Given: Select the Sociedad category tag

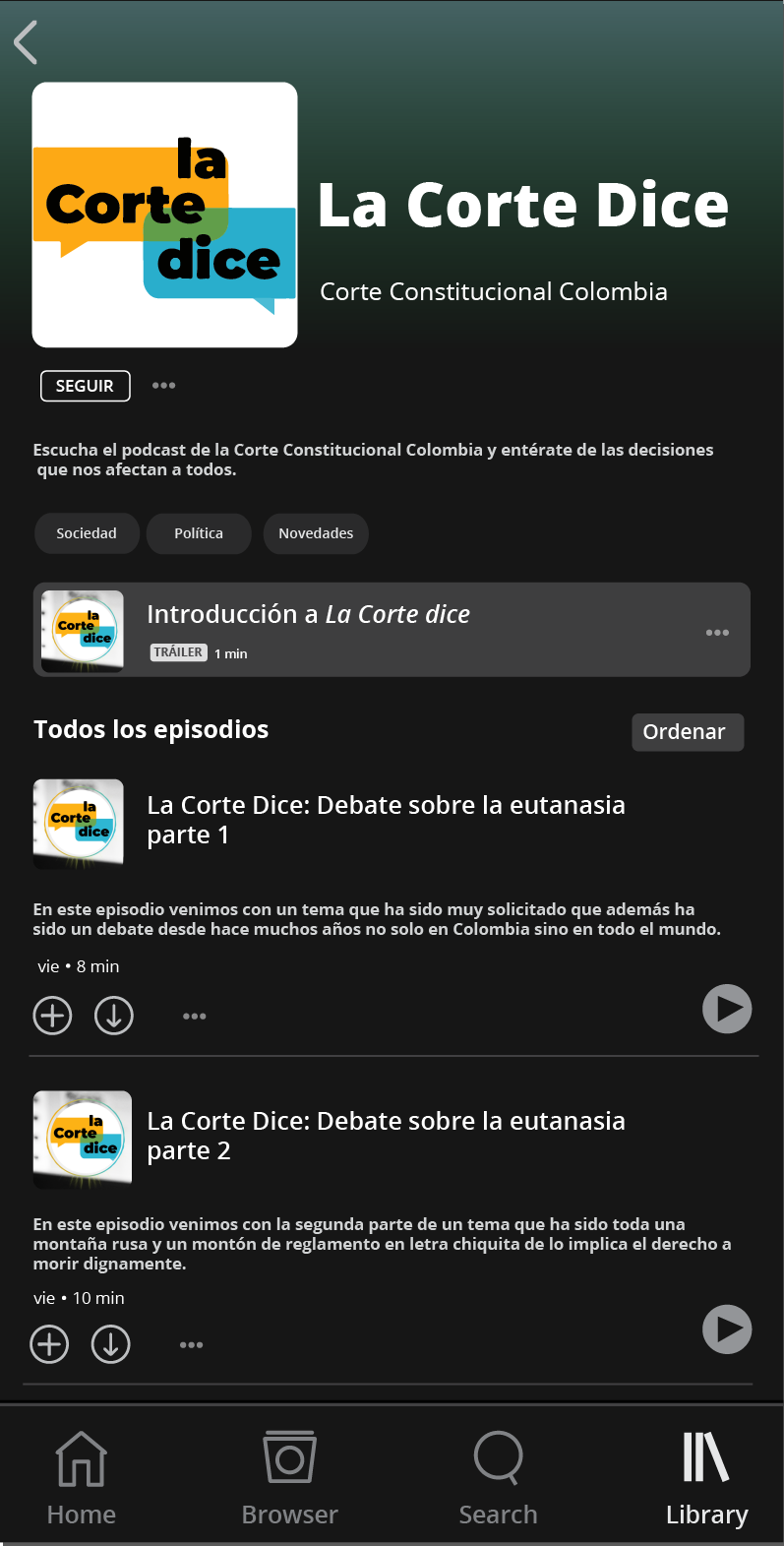Looking at the screenshot, I should 87,533.
